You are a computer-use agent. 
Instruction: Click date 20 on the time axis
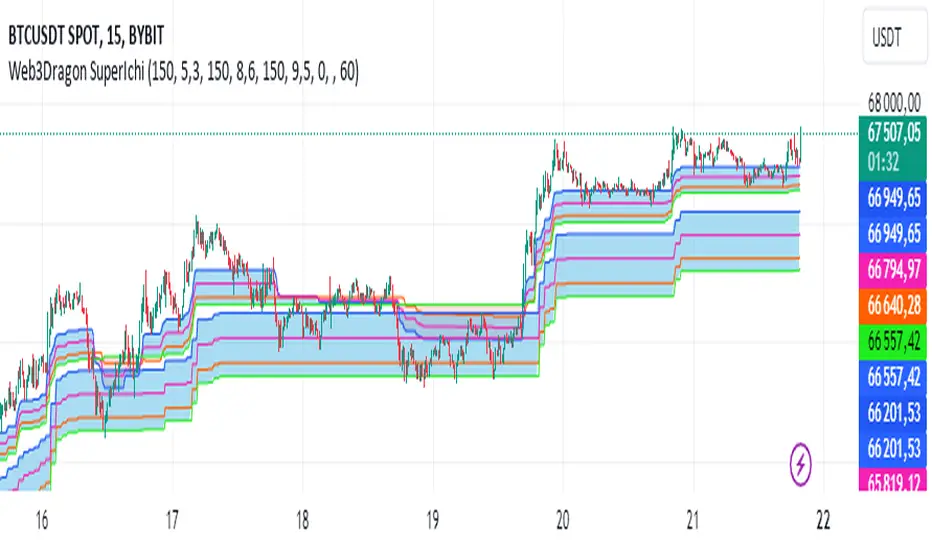click(562, 521)
